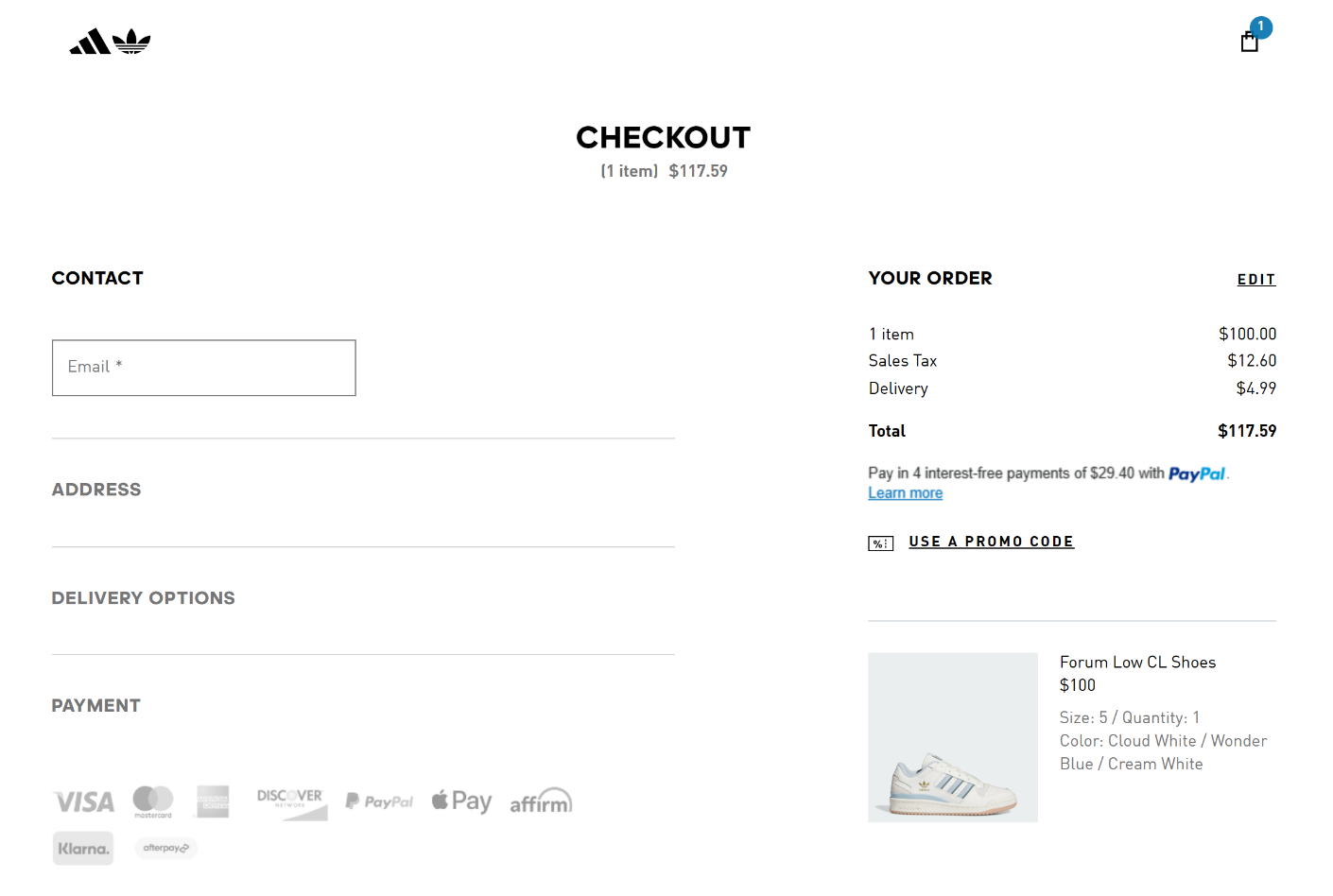Focus the Email input field
1333x896 pixels.
[x=204, y=368]
